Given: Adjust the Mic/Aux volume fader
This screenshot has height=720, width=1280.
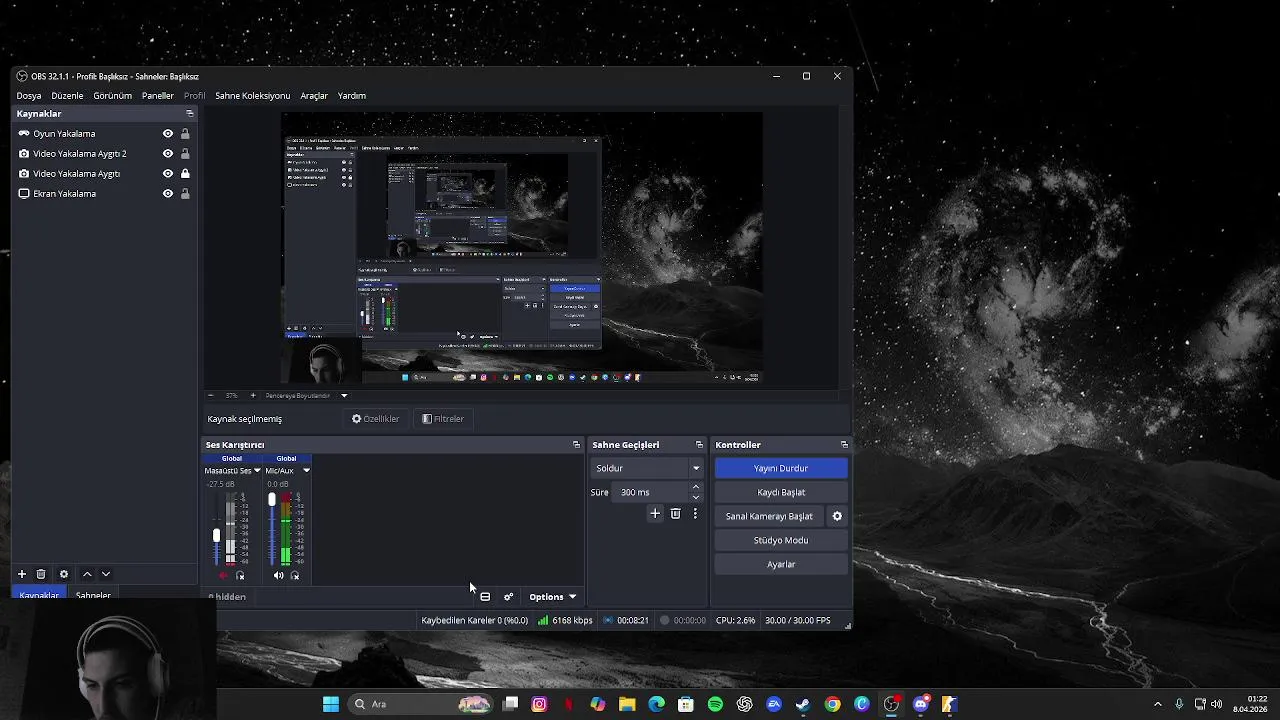Looking at the screenshot, I should [271, 499].
